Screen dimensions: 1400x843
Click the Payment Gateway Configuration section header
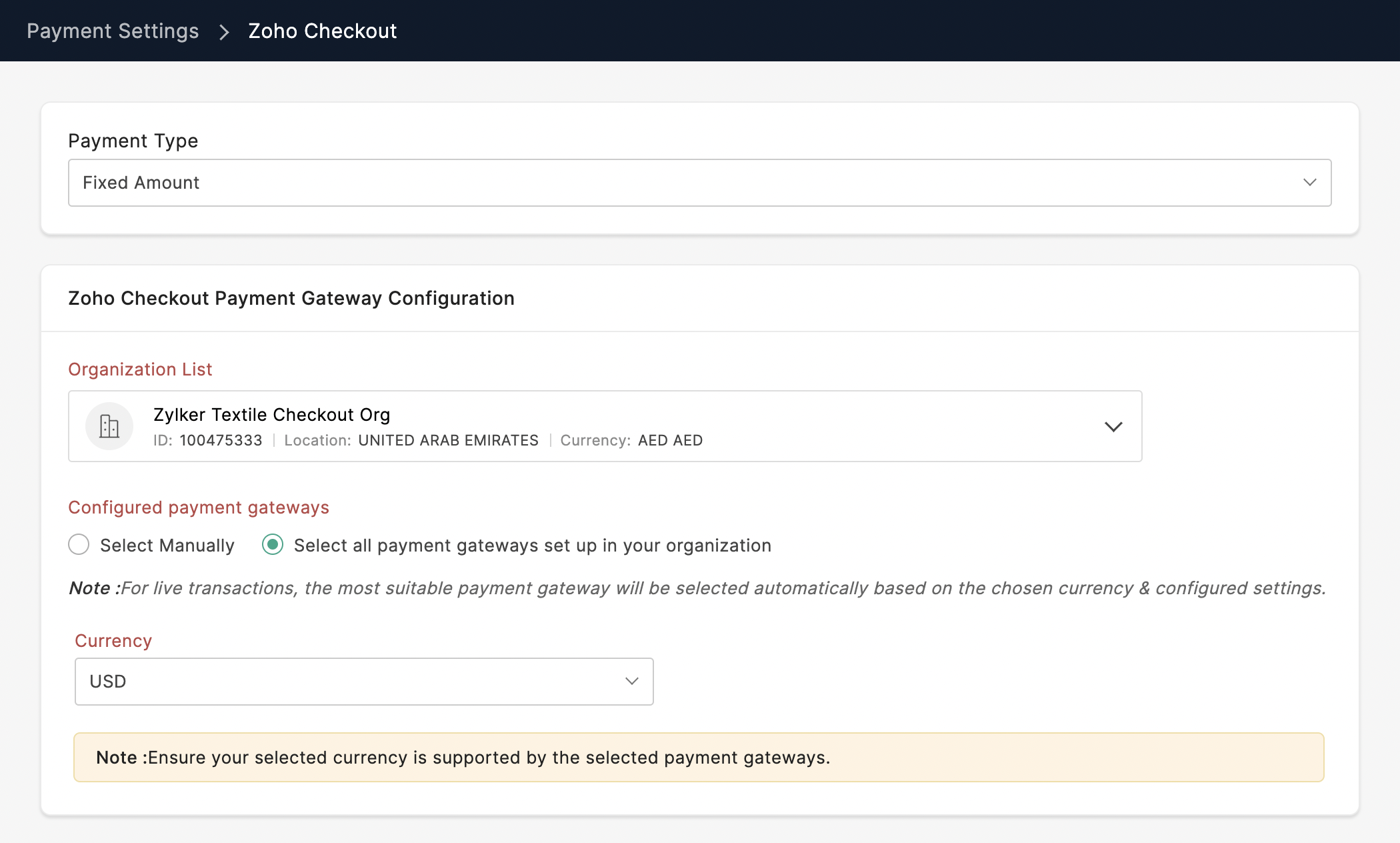[x=291, y=298]
